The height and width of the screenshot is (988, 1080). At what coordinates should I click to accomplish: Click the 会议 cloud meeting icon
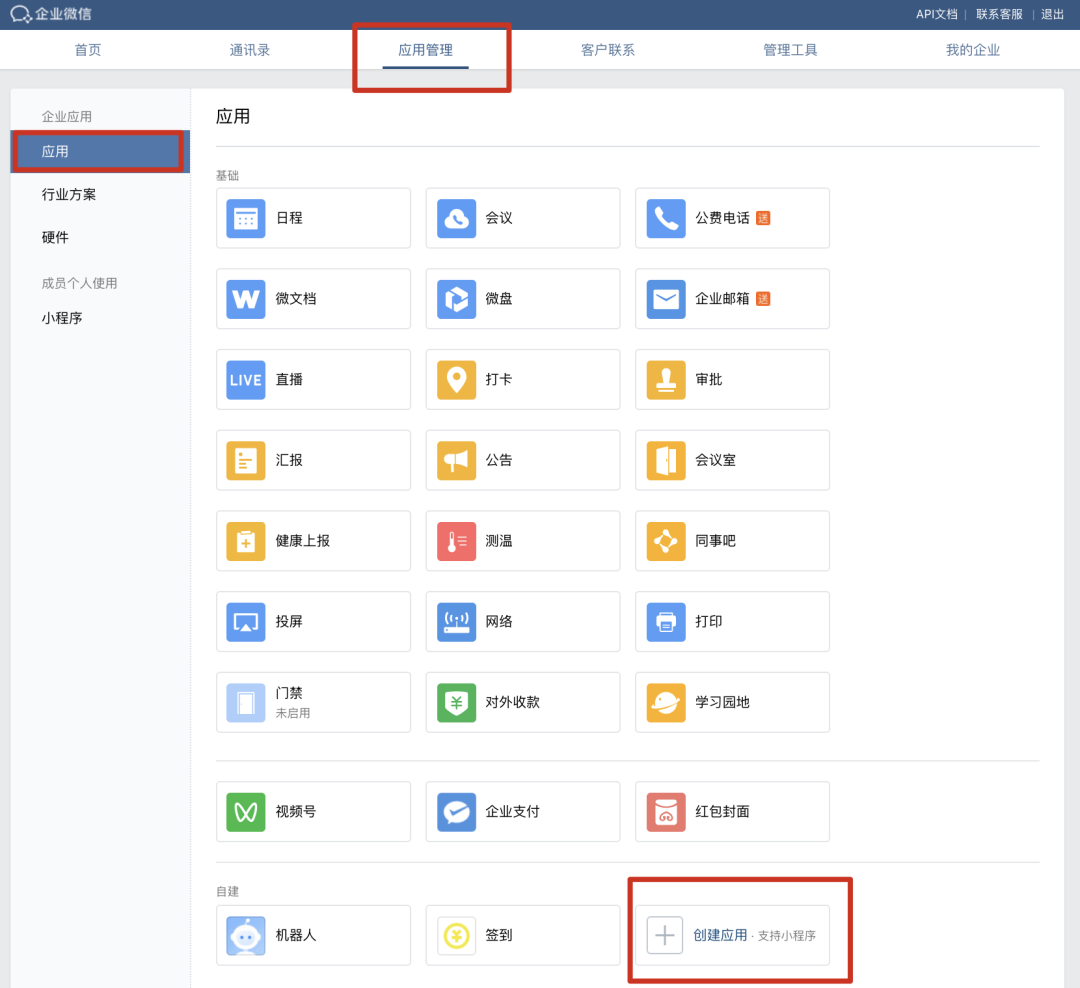456,218
